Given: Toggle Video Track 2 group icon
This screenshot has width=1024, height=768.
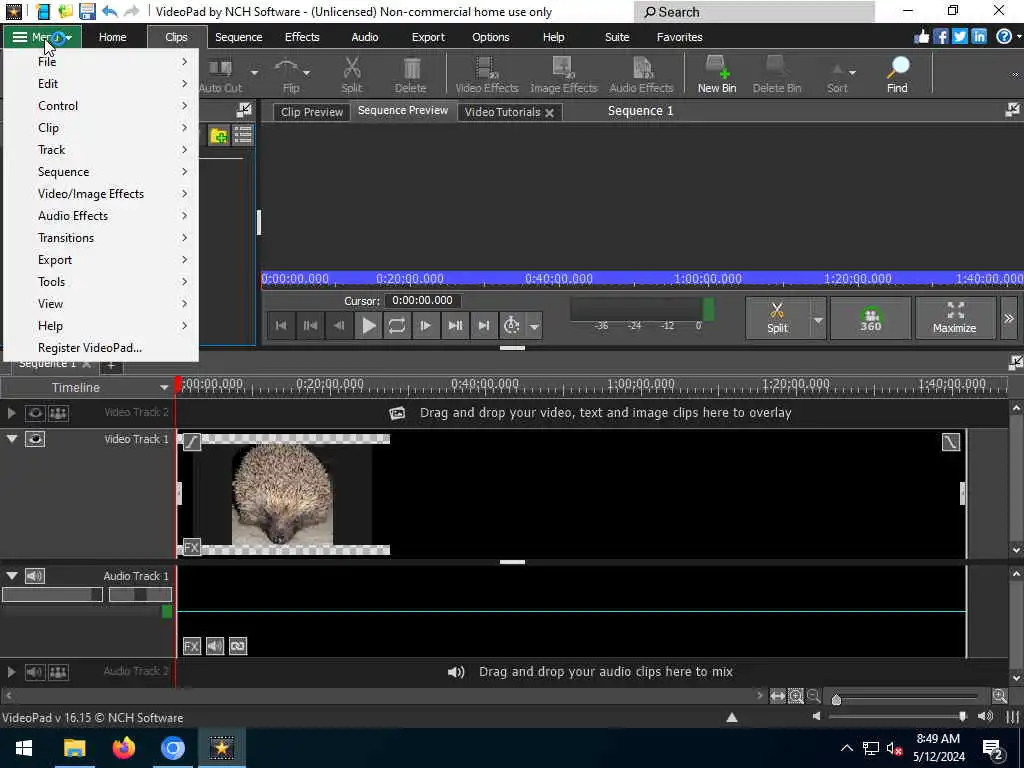Looking at the screenshot, I should [58, 413].
